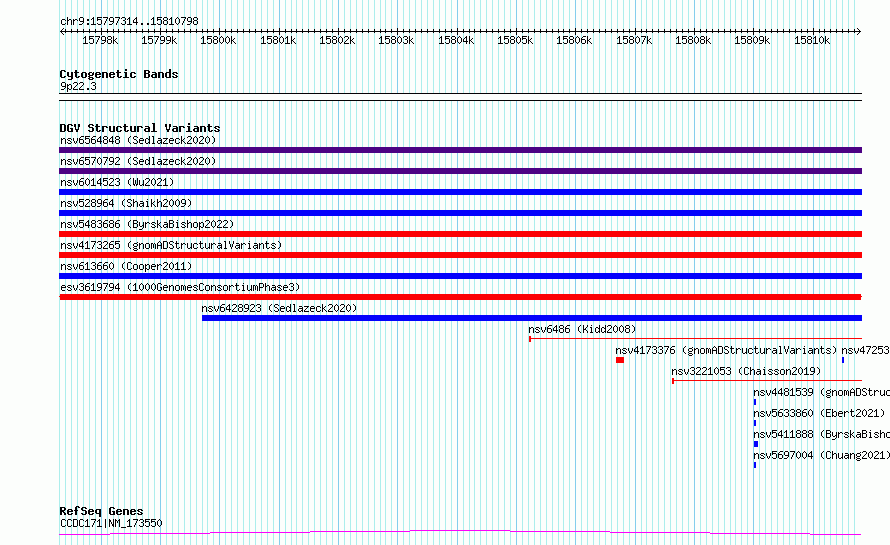Click the nsv3221053 (Chaisson2019) label
The width and height of the screenshot is (890, 545).
coord(746,371)
